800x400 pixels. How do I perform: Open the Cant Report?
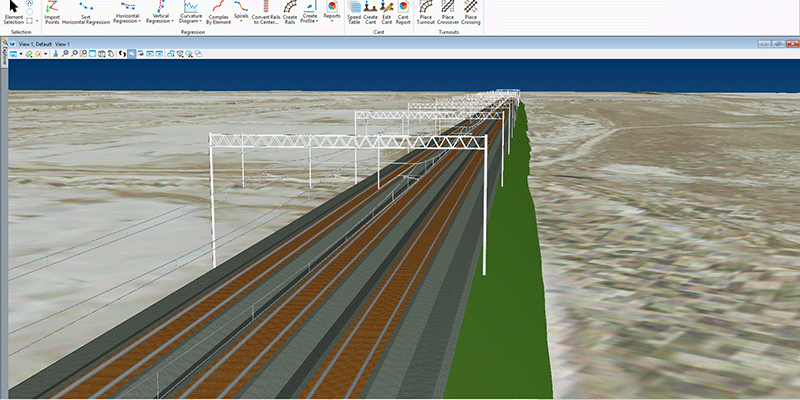tap(403, 12)
